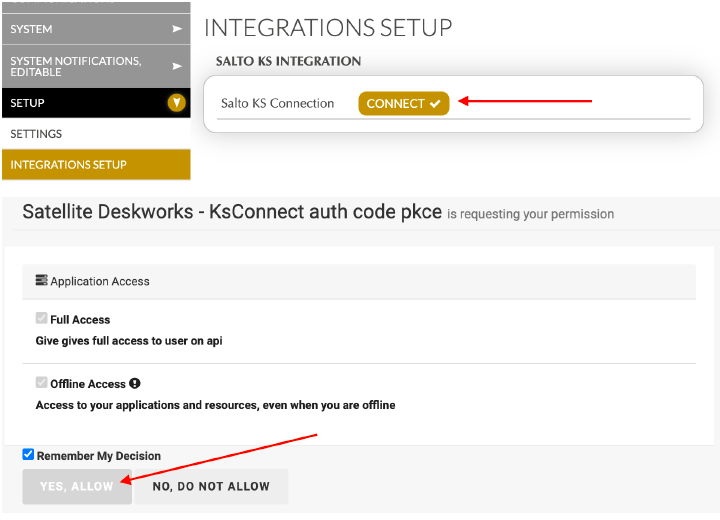720x520 pixels.
Task: Click 'Give gives full access to user on api'
Action: (129, 341)
